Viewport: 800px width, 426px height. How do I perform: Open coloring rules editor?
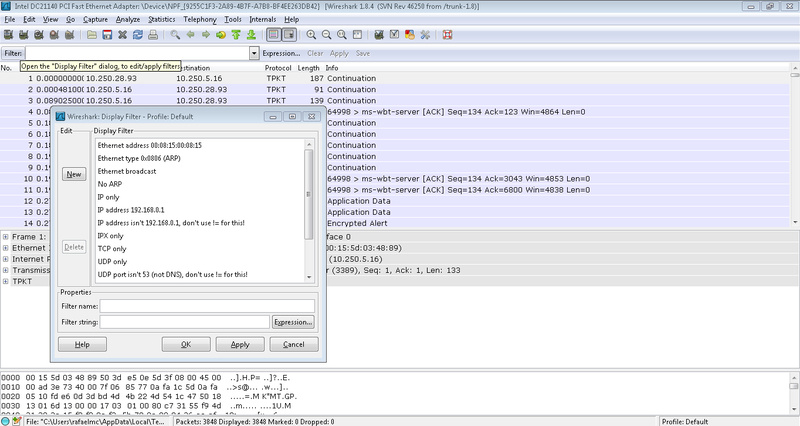[410, 35]
